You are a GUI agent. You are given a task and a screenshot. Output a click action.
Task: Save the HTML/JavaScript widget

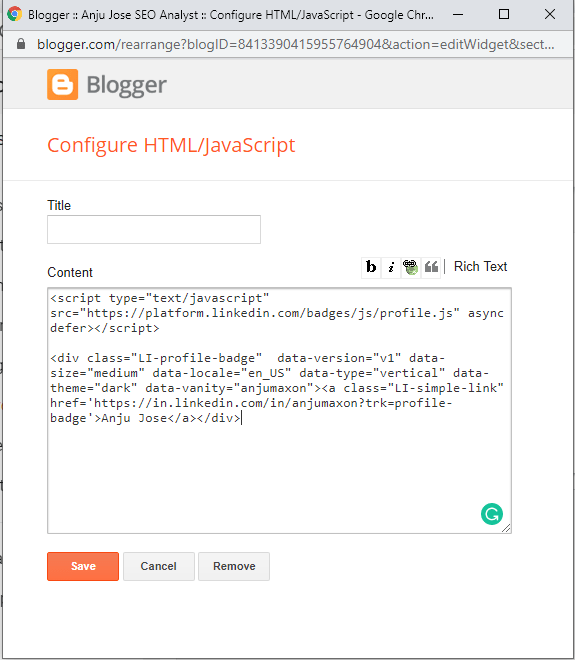point(83,566)
